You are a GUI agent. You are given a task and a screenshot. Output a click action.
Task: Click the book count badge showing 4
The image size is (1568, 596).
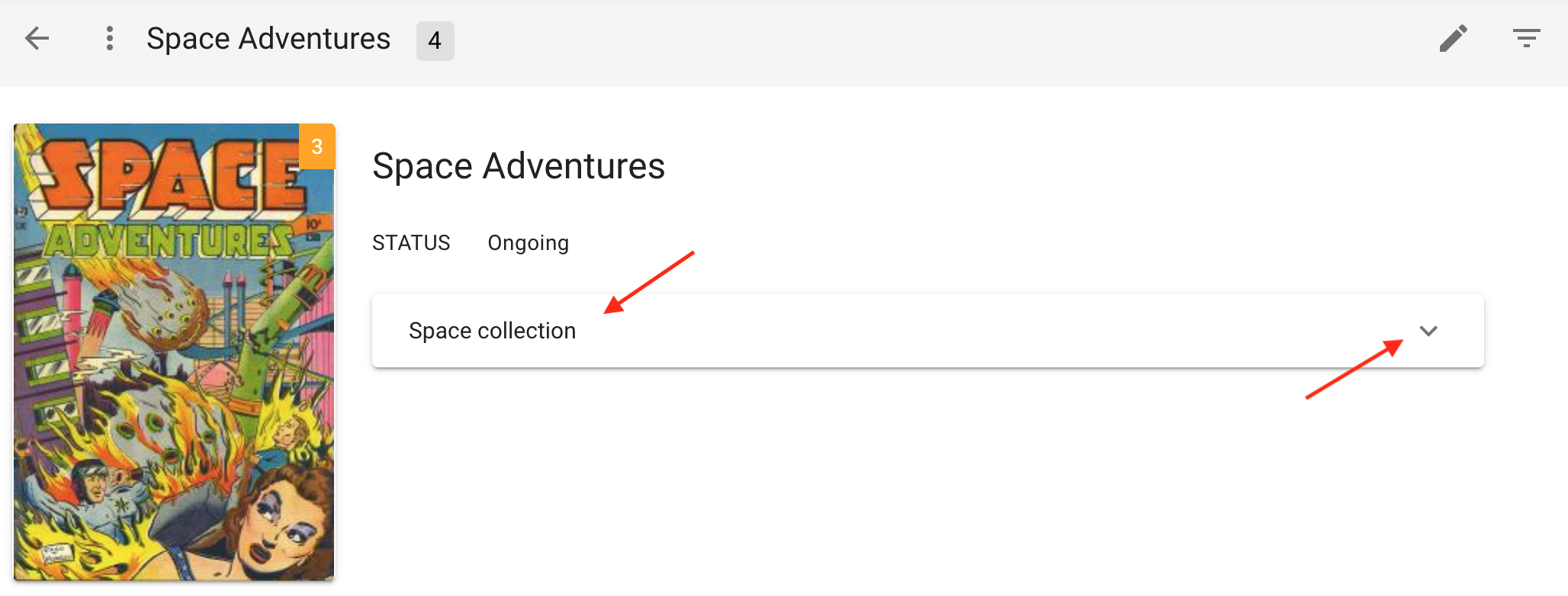[435, 40]
